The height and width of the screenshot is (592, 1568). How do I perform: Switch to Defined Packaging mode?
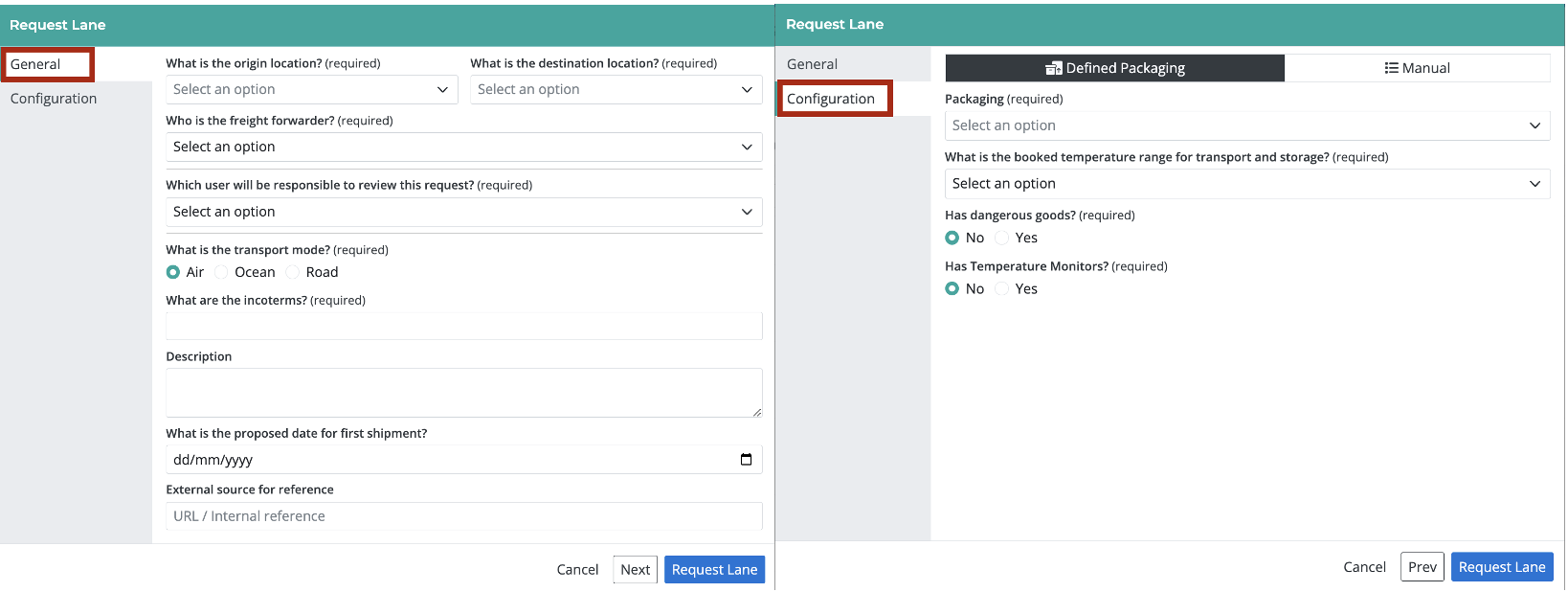click(x=1115, y=68)
